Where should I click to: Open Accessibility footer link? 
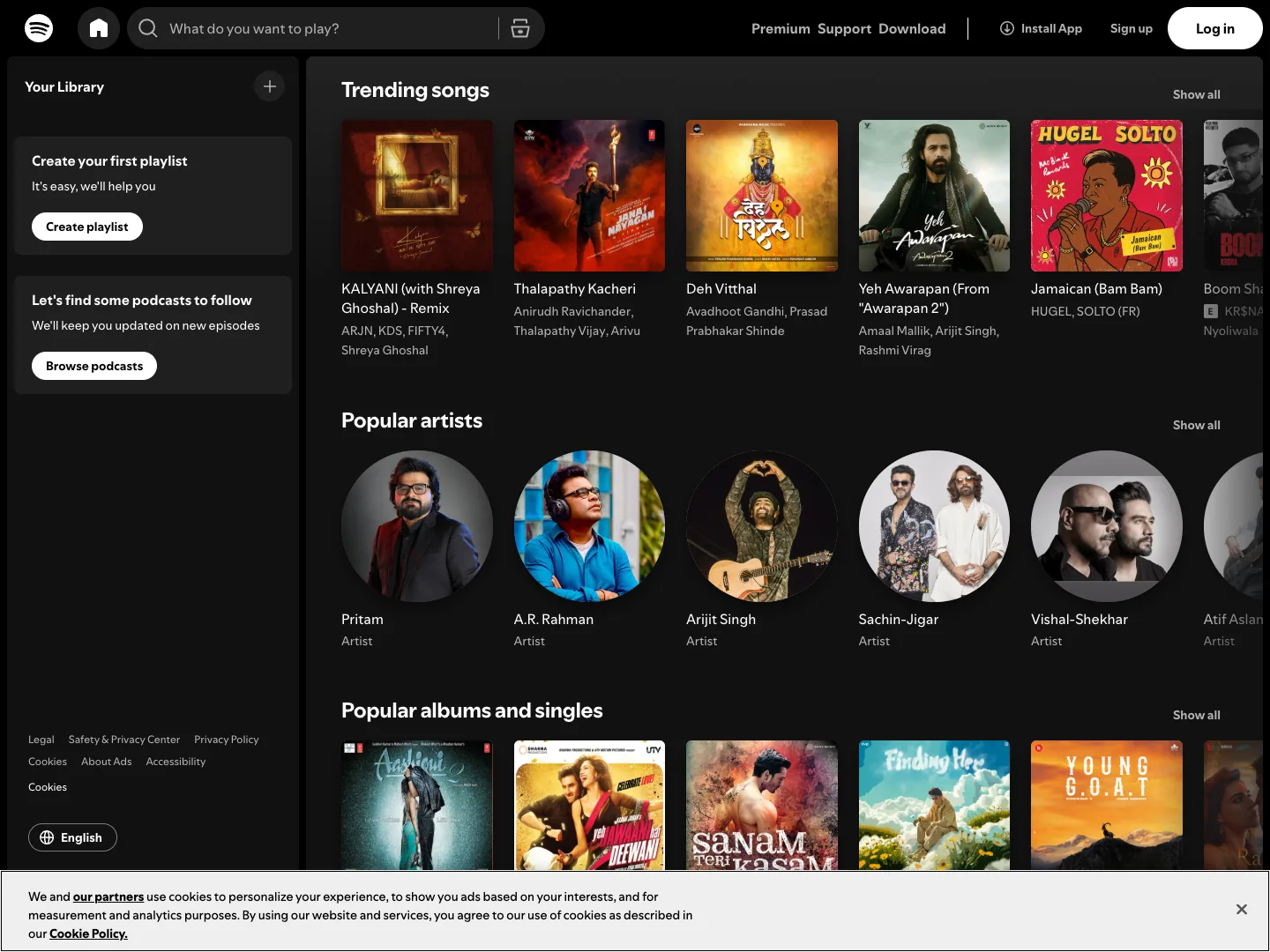pos(176,762)
